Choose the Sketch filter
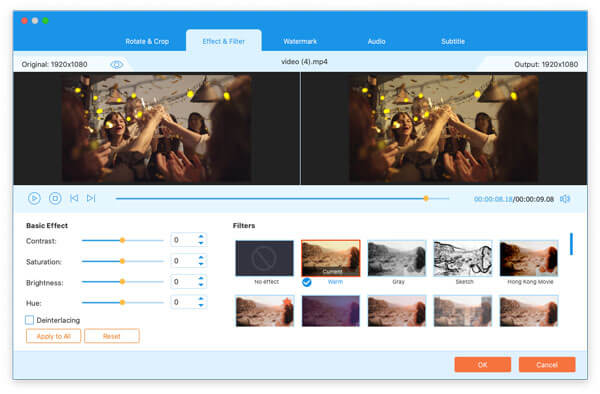Image resolution: width=600 pixels, height=394 pixels. coord(463,258)
